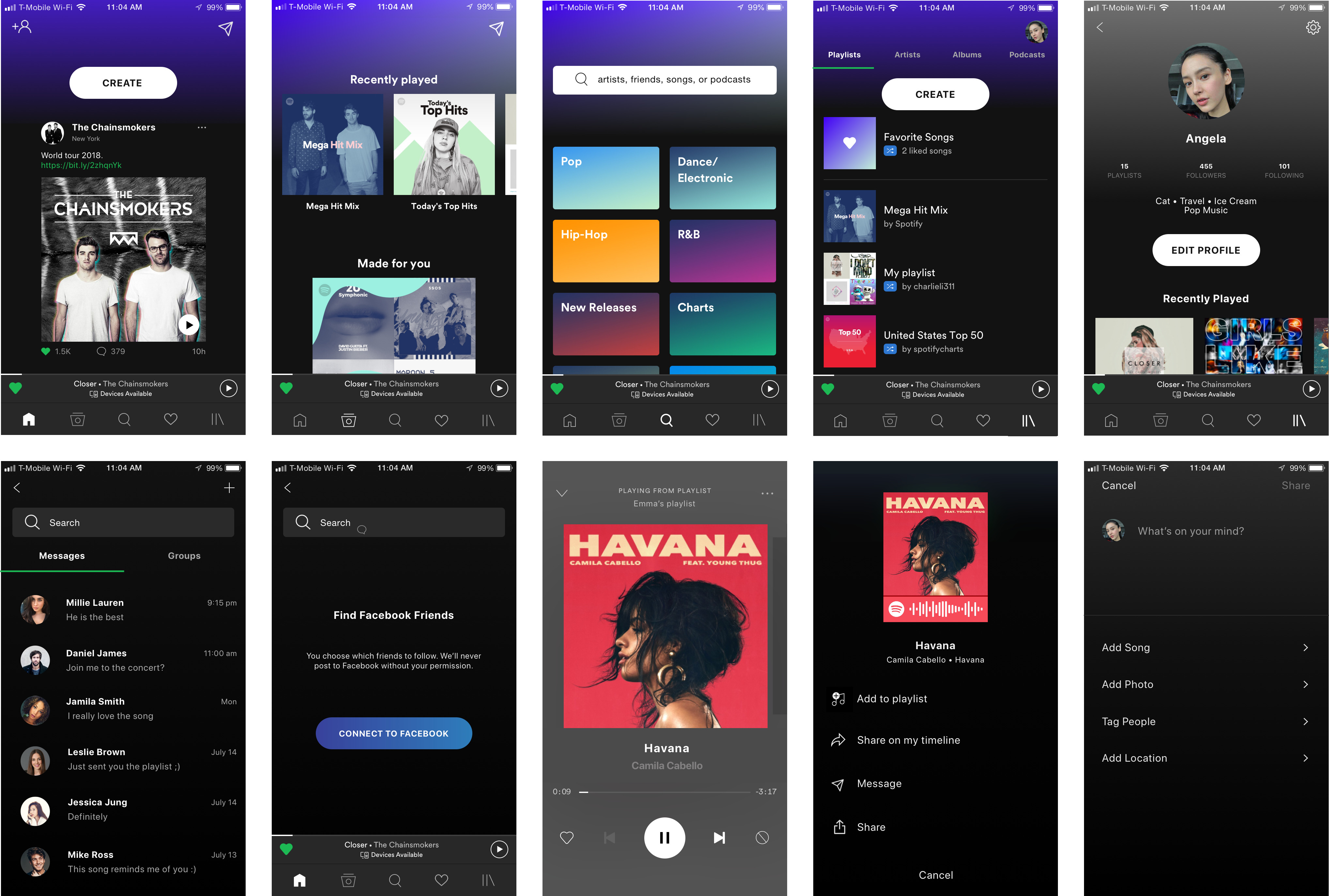This screenshot has width=1329, height=896.
Task: Skip to the next track after Havana
Action: [719, 838]
